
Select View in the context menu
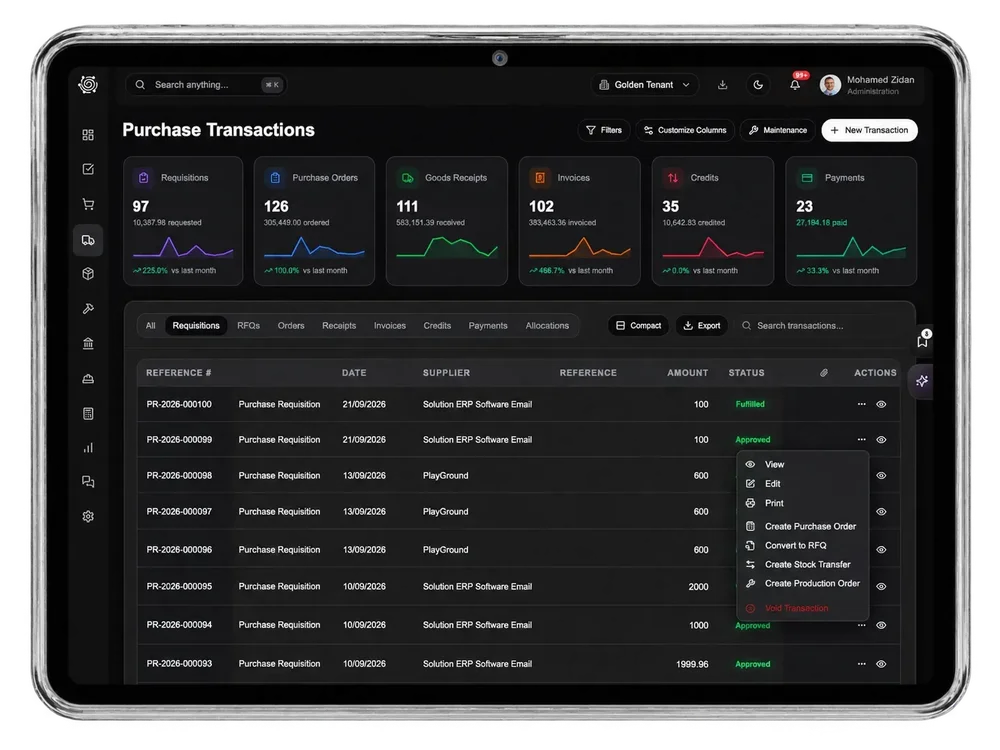(802, 464)
